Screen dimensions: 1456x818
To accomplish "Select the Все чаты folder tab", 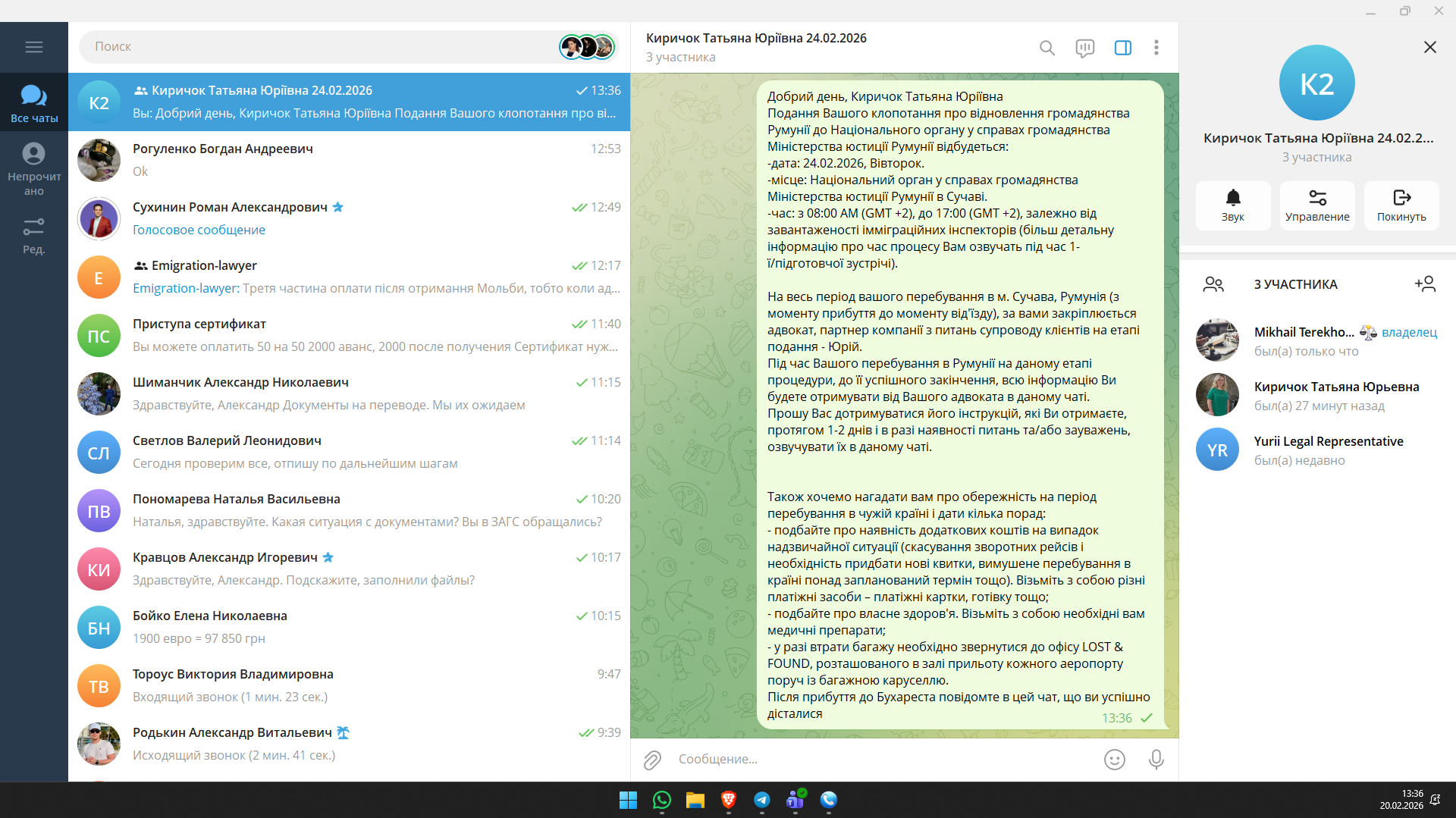I will click(34, 102).
